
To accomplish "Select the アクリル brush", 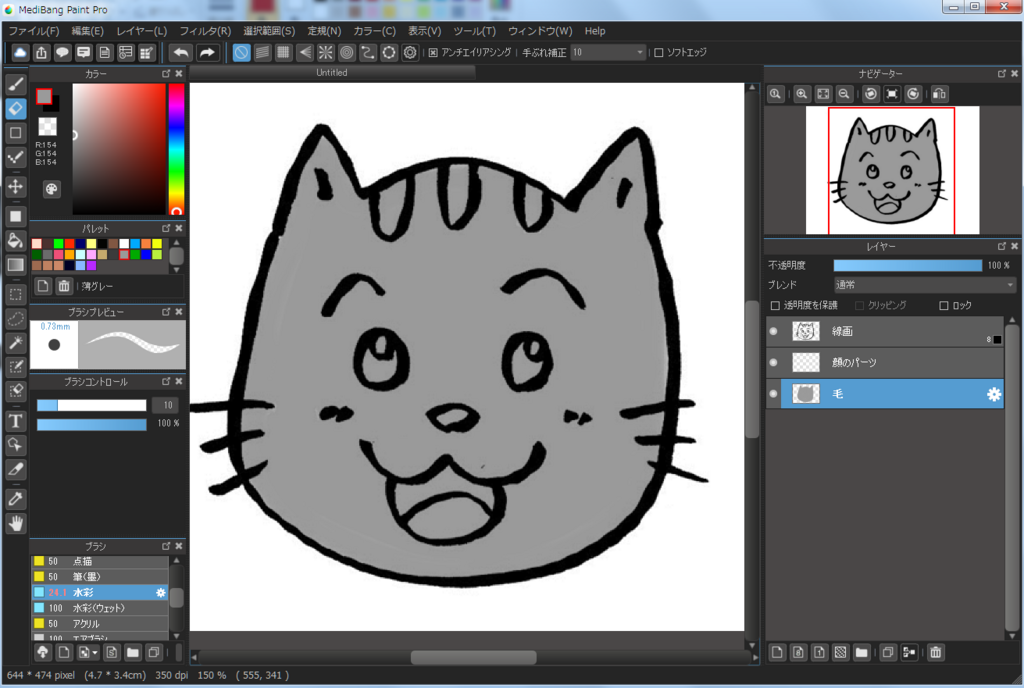I will tap(100, 624).
